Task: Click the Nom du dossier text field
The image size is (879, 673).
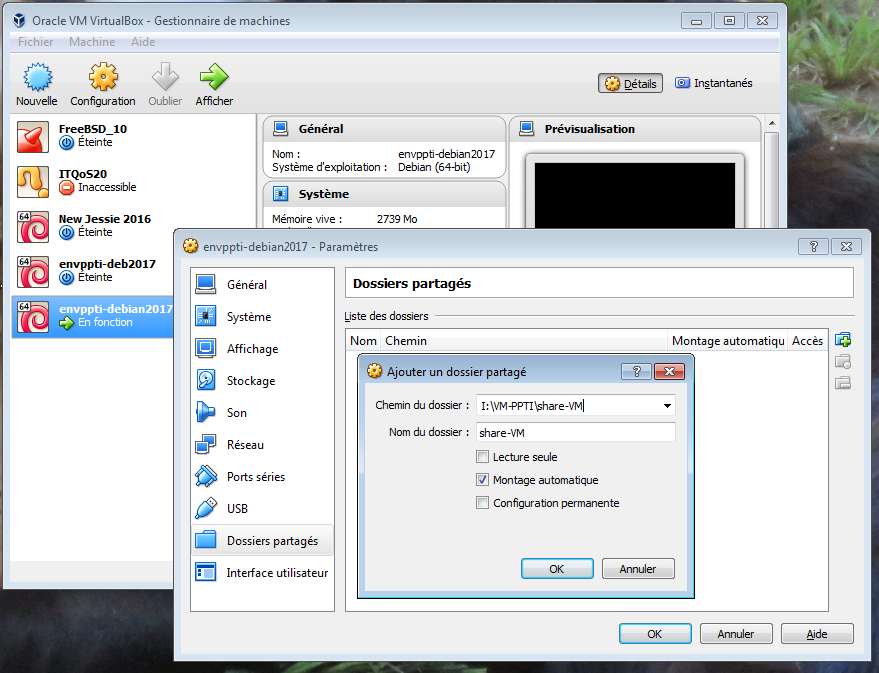Action: [x=575, y=432]
